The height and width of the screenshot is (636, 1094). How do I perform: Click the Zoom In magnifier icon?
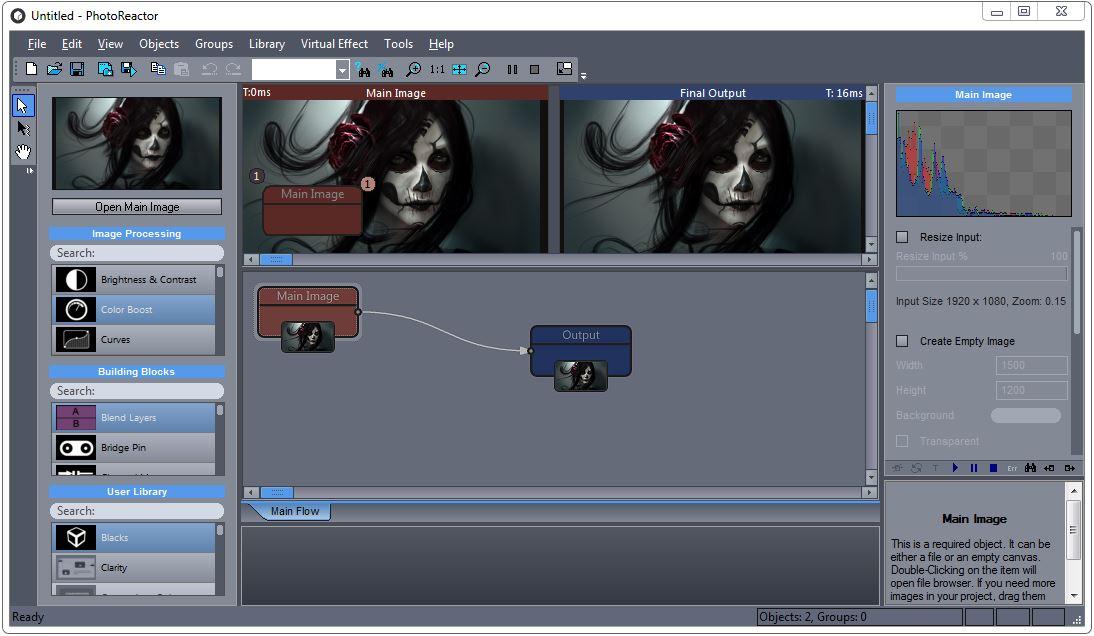point(414,69)
